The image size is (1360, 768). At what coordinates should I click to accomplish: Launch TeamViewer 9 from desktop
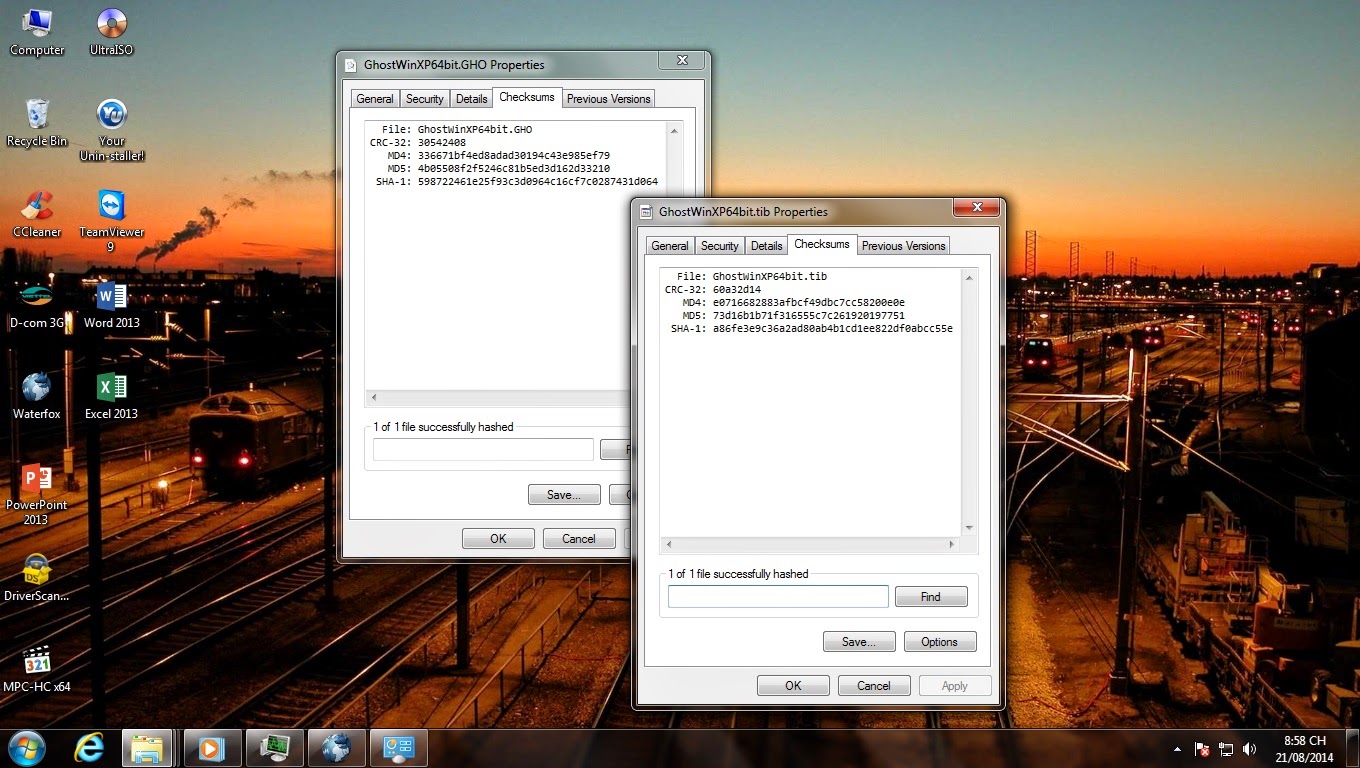point(111,207)
